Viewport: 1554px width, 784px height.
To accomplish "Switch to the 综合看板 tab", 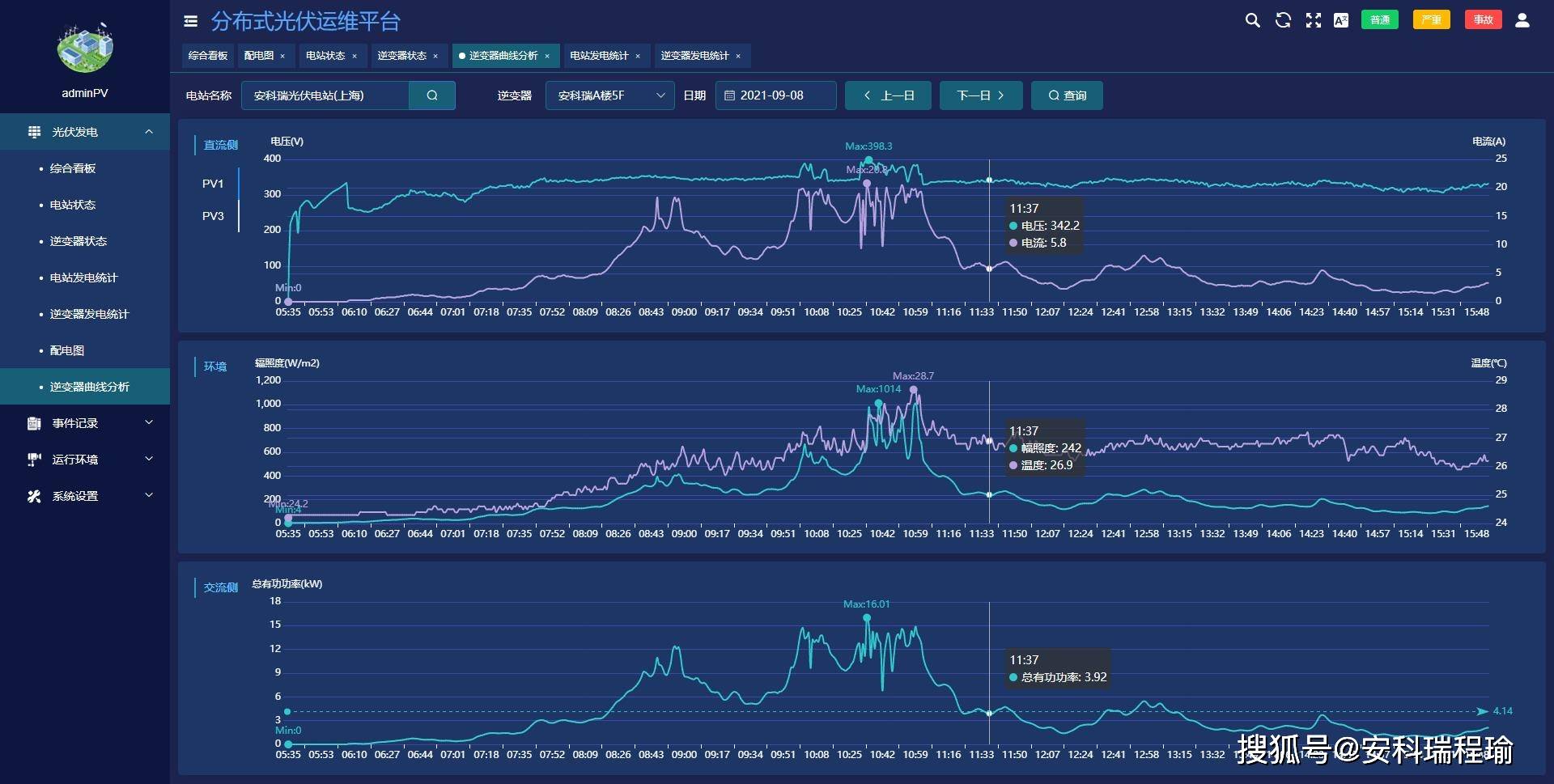I will (208, 56).
